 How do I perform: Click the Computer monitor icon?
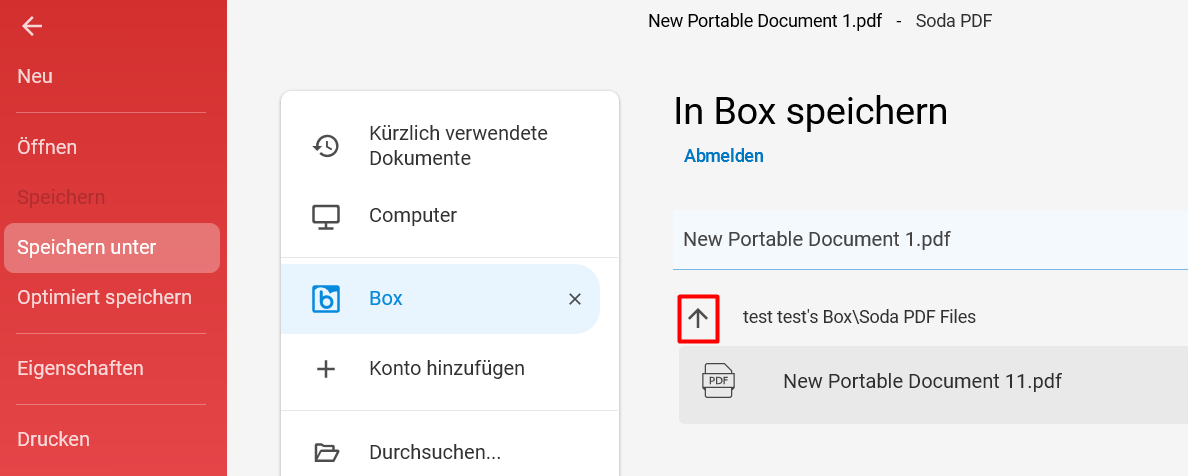tap(326, 216)
